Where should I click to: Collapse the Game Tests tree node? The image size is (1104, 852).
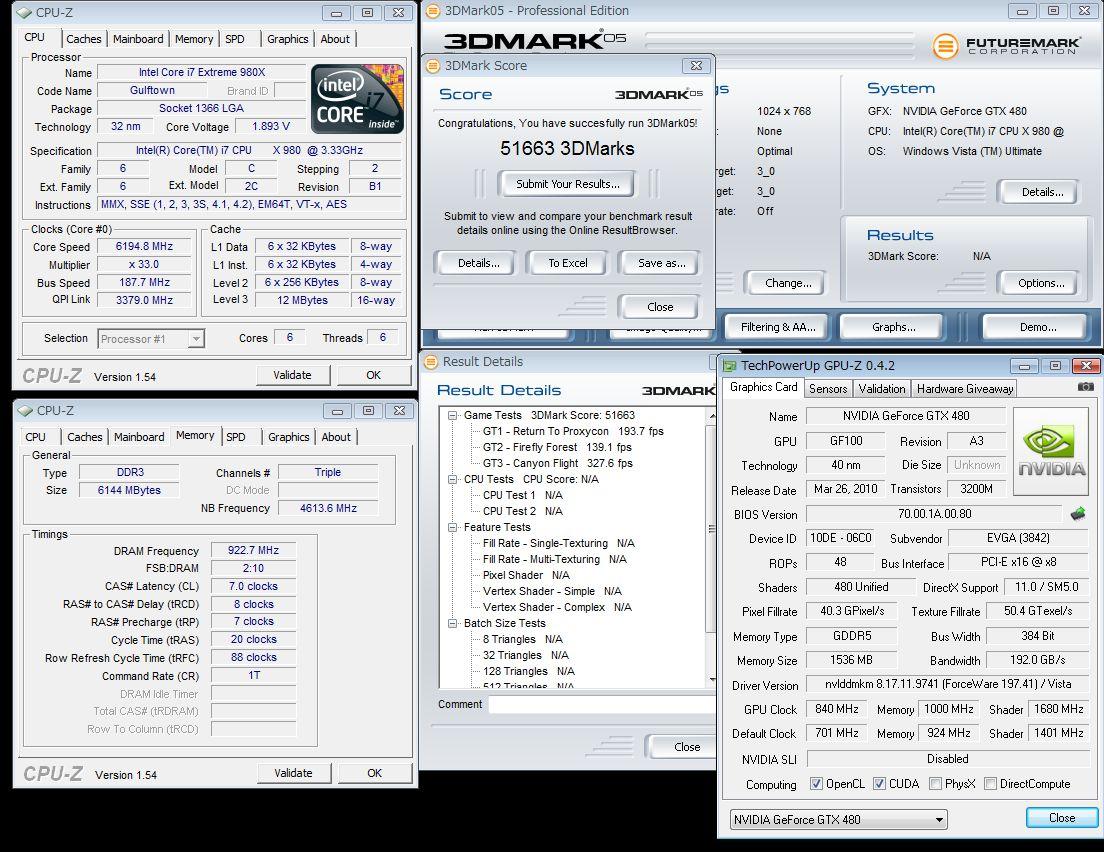point(453,415)
